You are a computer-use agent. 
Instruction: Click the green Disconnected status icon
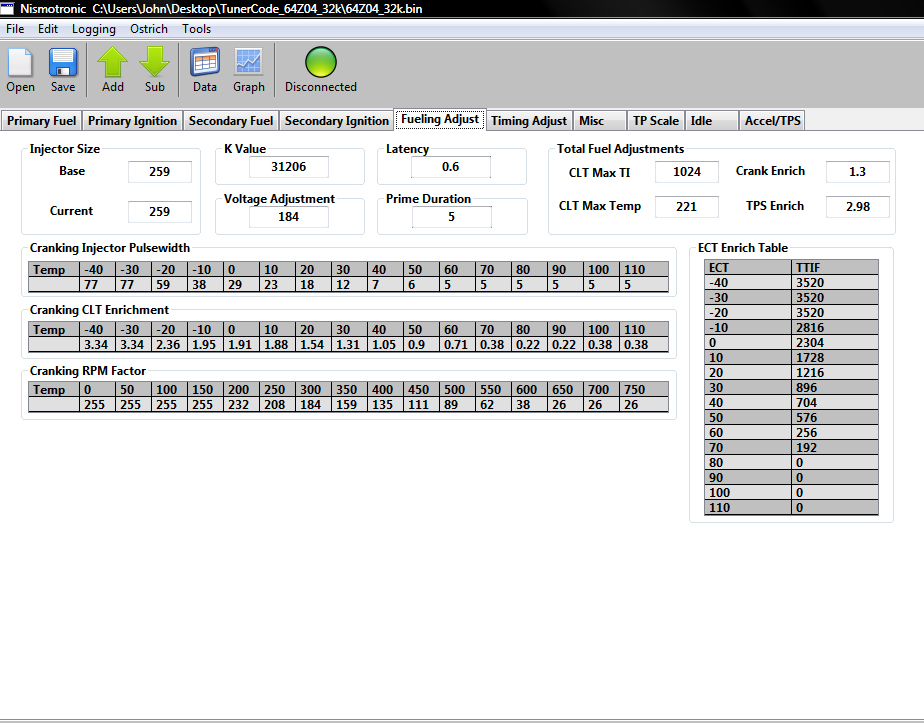click(320, 62)
